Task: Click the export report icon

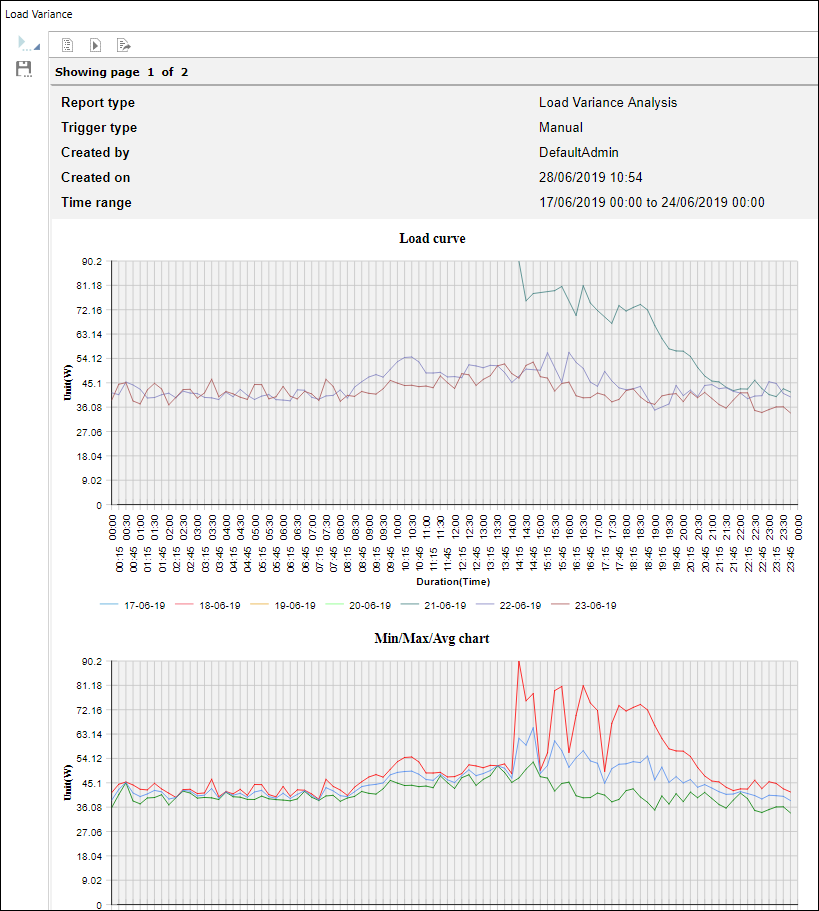Action: pyautogui.click(x=123, y=45)
